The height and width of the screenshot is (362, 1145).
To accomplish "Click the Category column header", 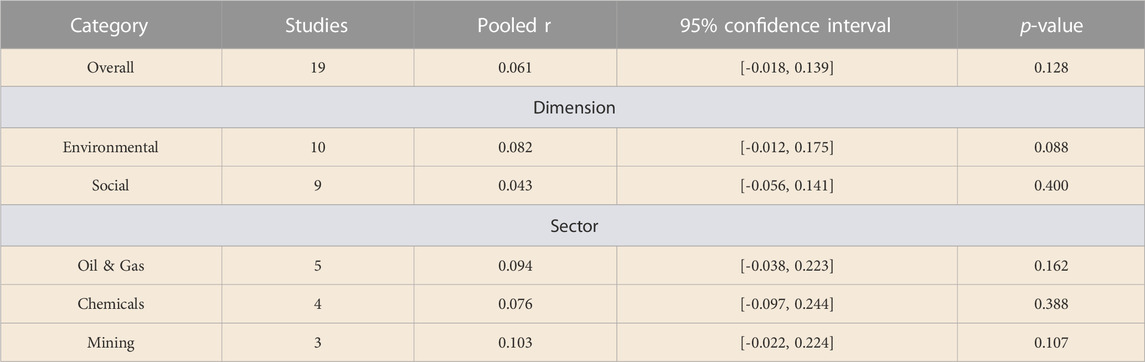I will 110,26.
